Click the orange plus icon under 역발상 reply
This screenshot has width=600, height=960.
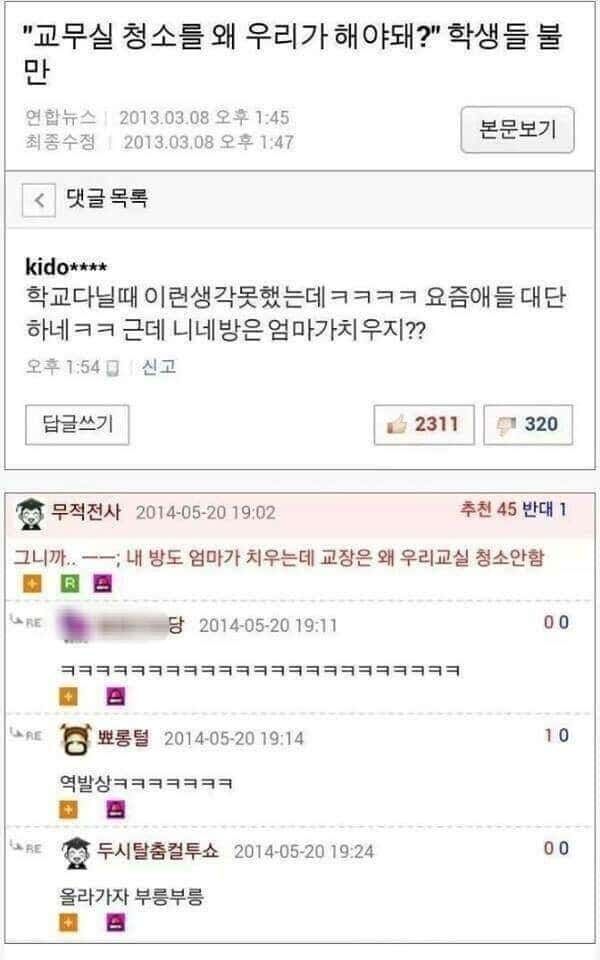(x=69, y=809)
